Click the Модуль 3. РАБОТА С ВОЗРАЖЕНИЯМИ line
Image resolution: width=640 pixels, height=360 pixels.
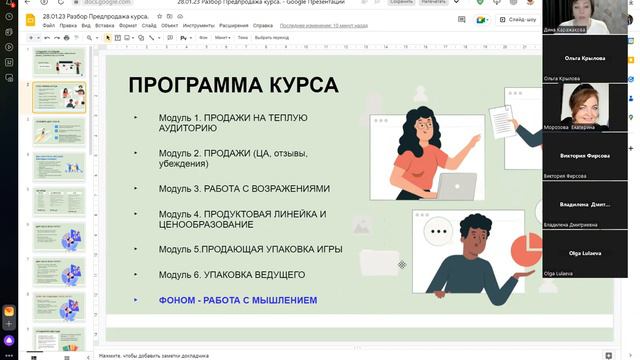(244, 189)
